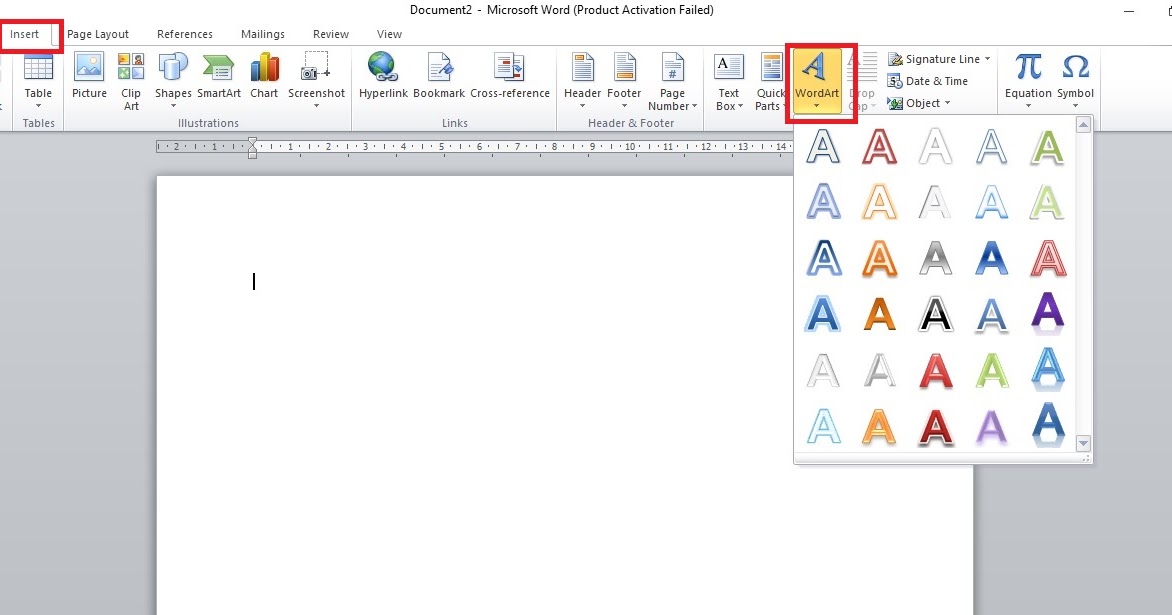The width and height of the screenshot is (1172, 615).
Task: Add a Hyperlink
Action: [383, 76]
